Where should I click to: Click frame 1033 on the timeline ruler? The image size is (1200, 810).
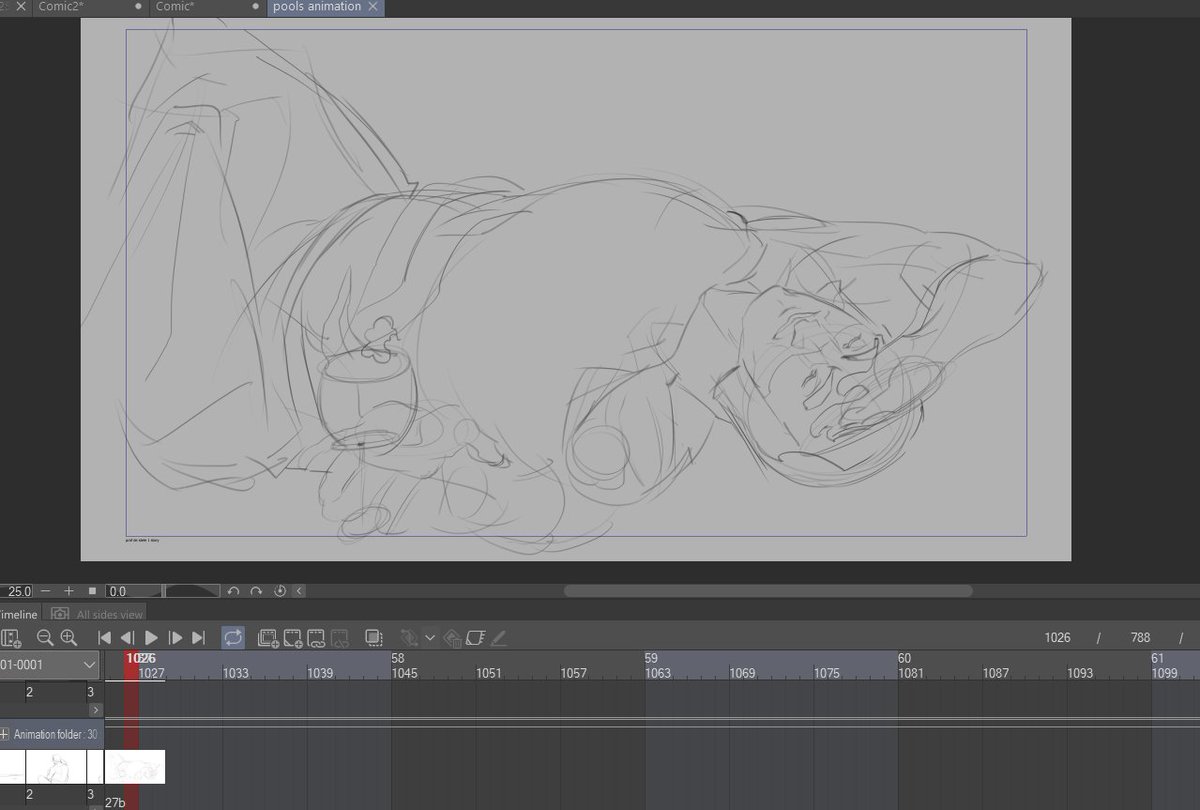coord(236,673)
